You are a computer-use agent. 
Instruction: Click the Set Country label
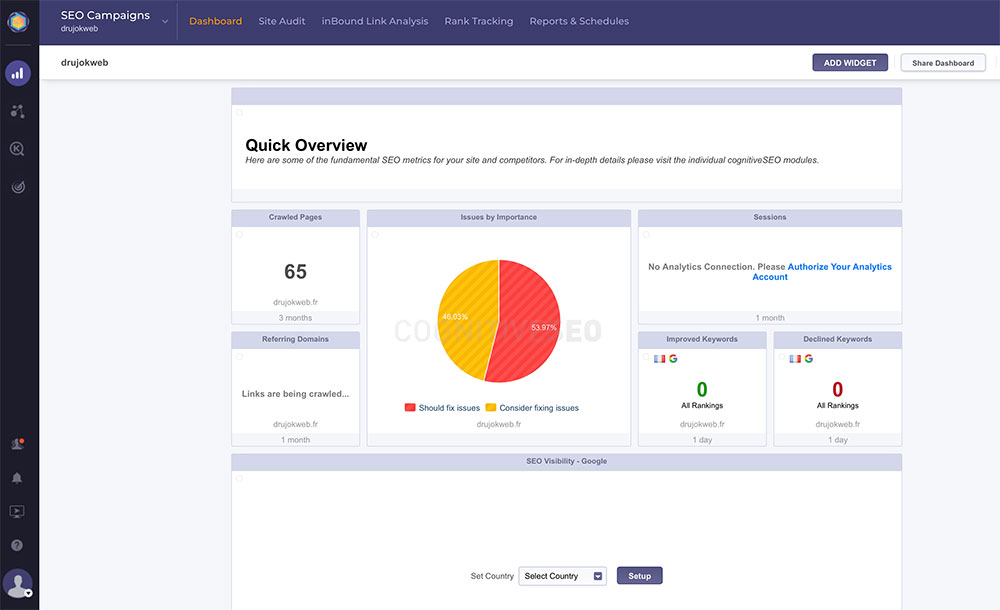(492, 576)
